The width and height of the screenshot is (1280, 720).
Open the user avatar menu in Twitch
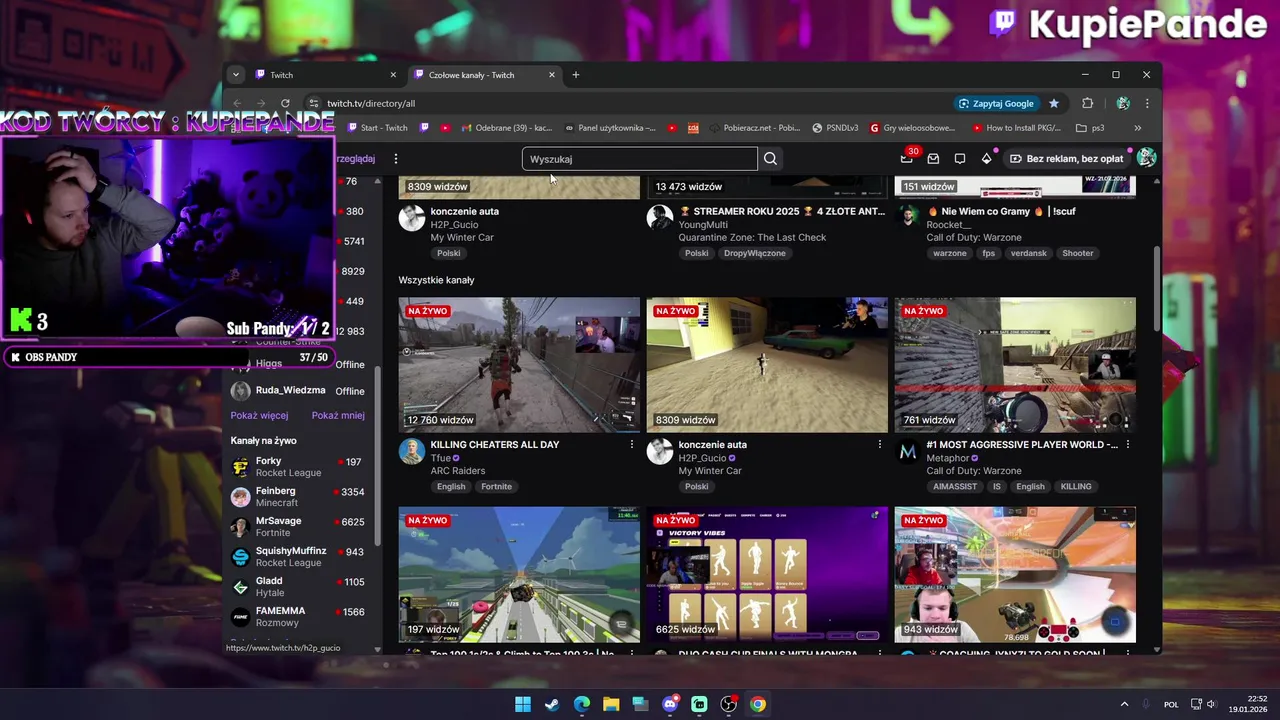point(1146,158)
